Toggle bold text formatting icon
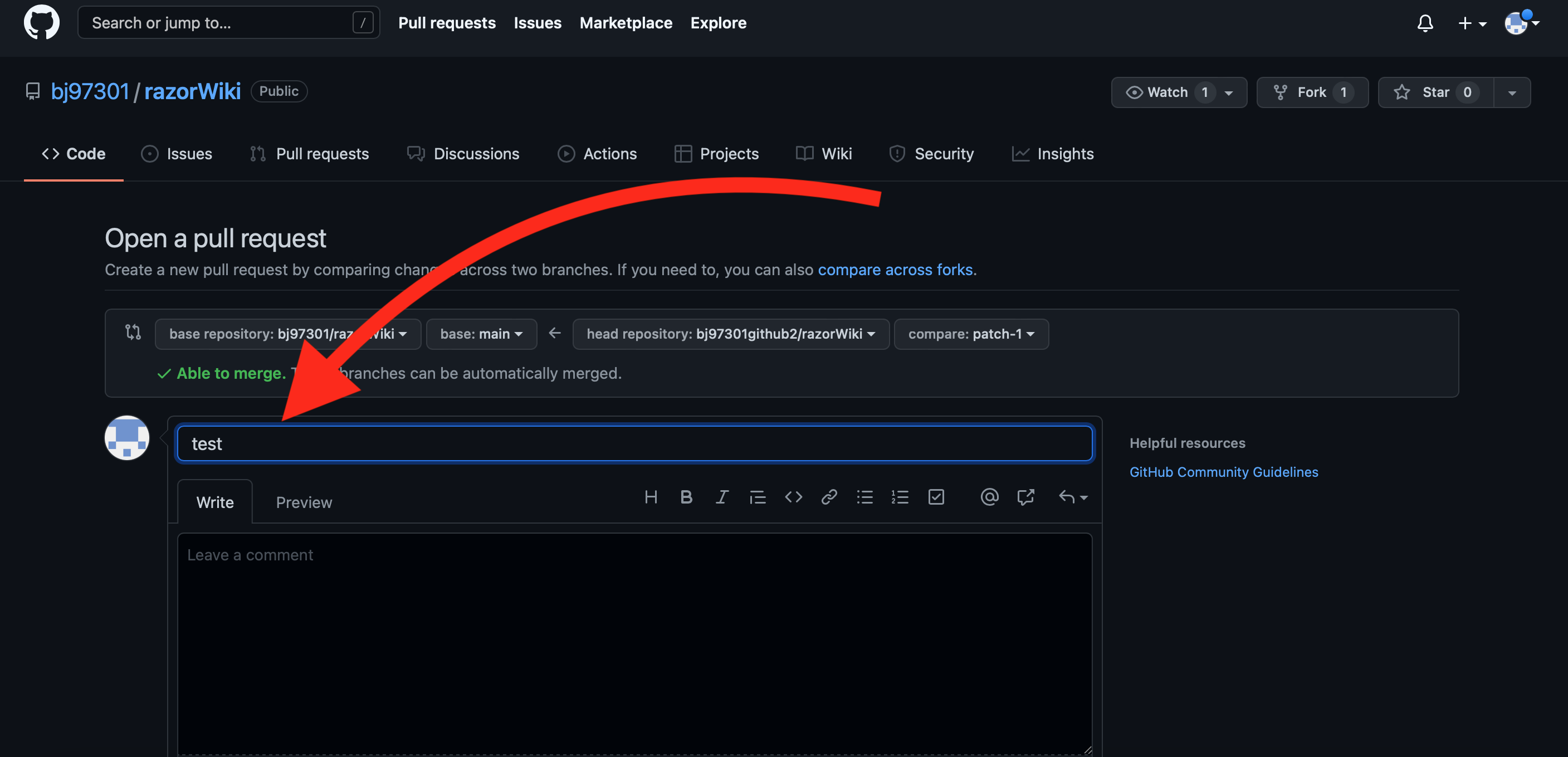 [x=686, y=497]
